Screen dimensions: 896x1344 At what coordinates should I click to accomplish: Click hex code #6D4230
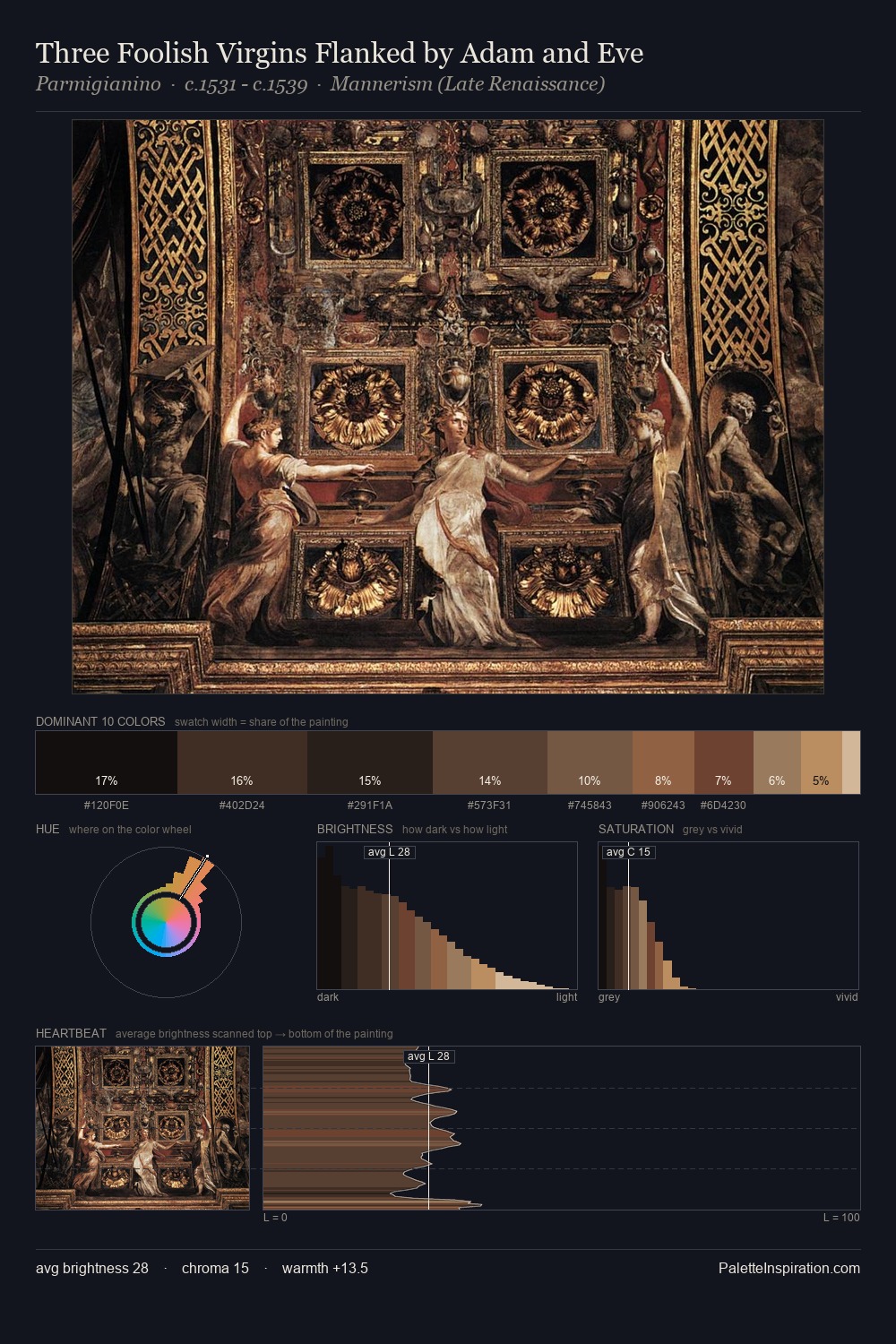point(723,806)
